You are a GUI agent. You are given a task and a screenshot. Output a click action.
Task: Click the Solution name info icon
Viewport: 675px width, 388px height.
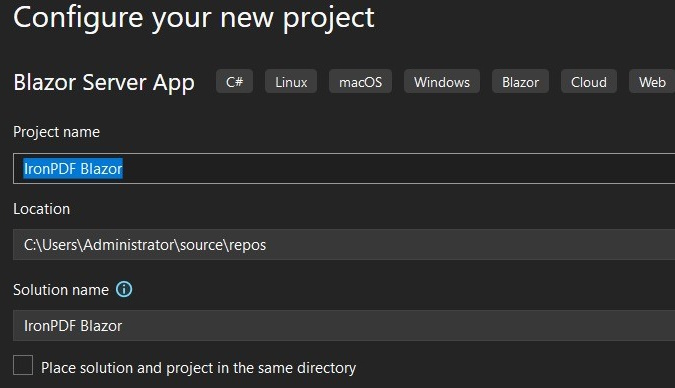[124, 289]
